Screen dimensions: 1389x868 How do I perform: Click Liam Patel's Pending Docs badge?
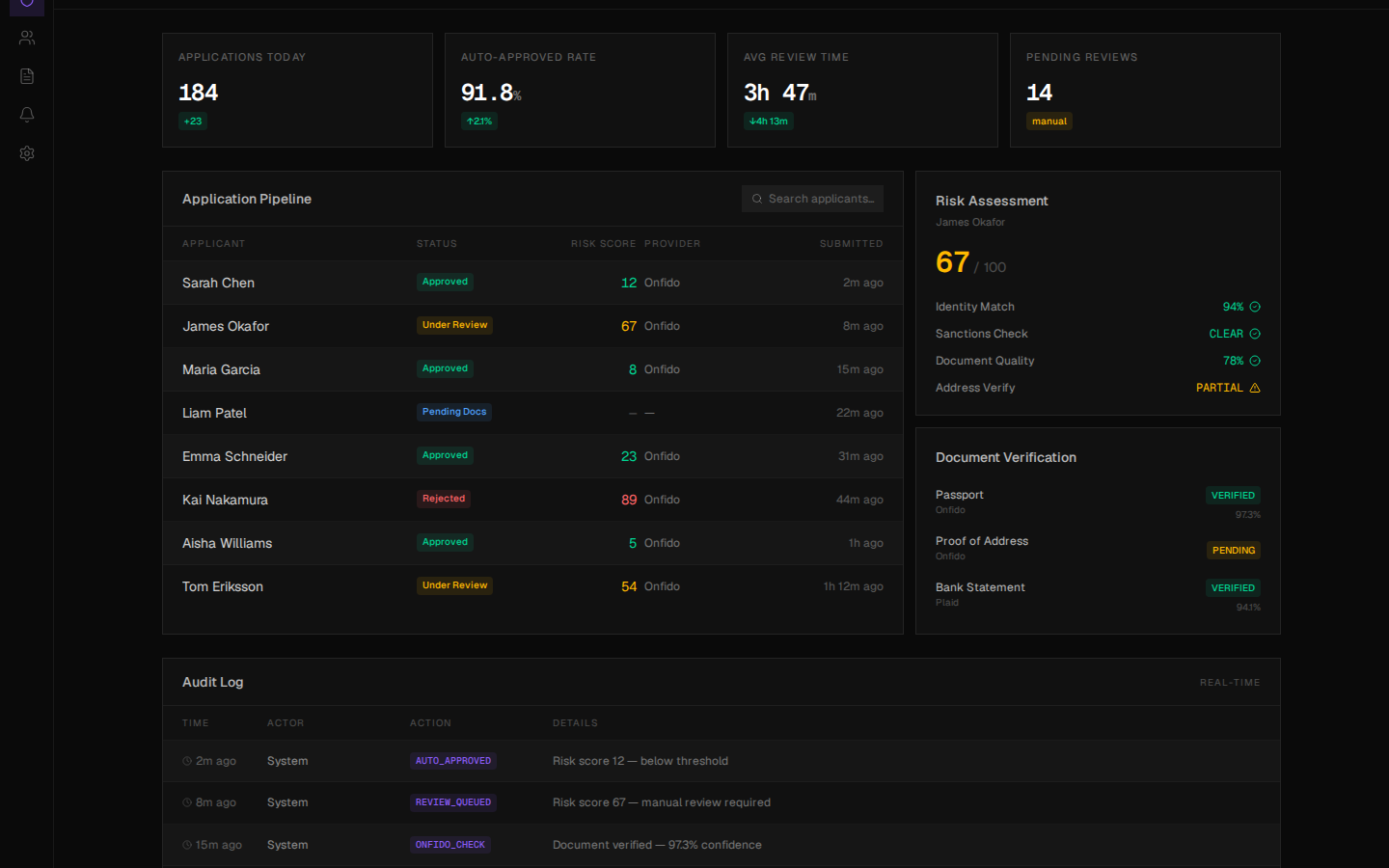[454, 412]
